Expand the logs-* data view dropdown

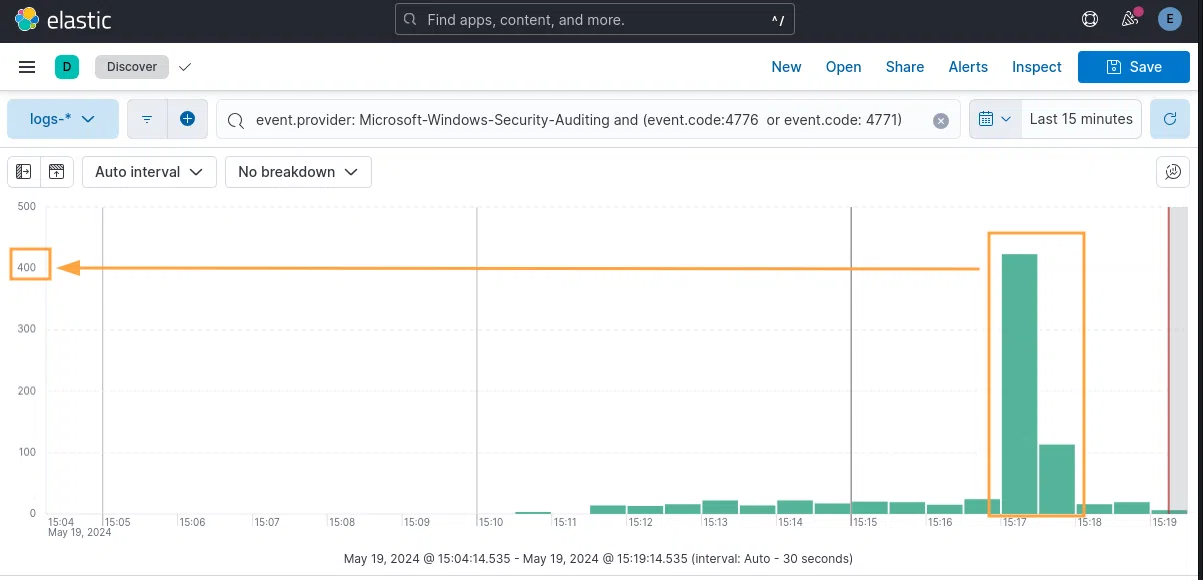(x=63, y=119)
